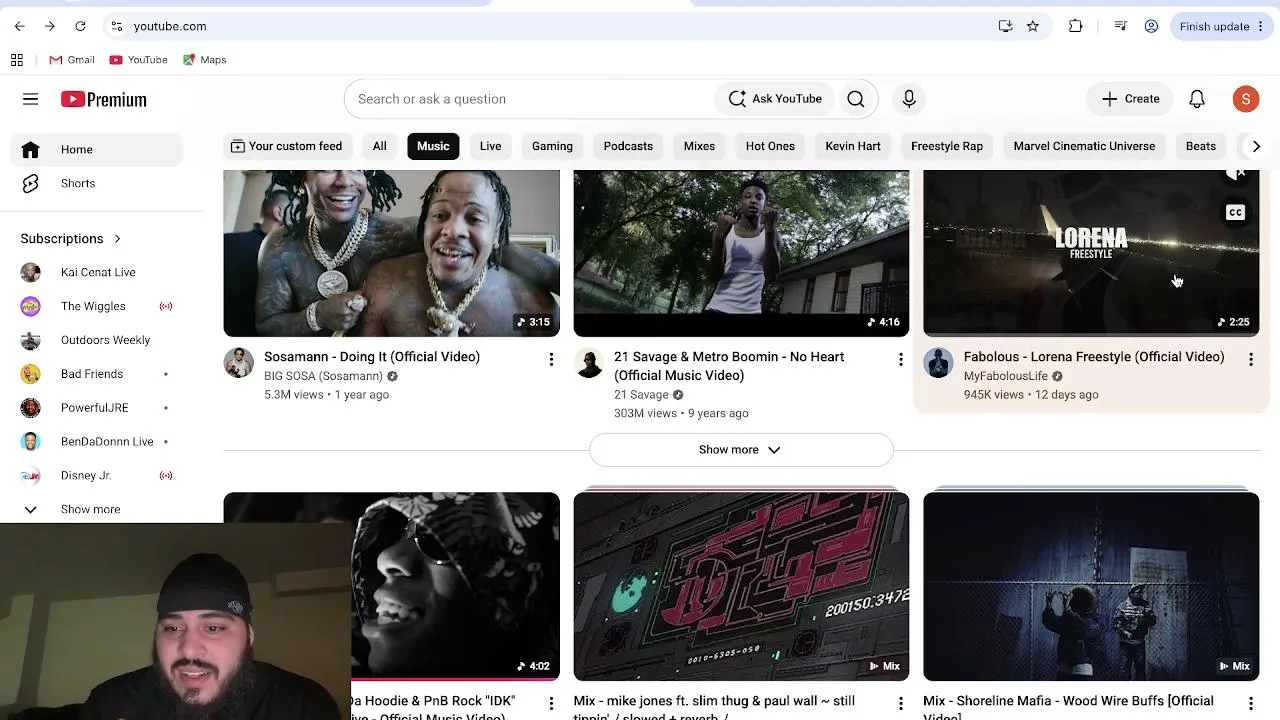
Task: Click the Search or ask a question field
Action: pyautogui.click(x=530, y=99)
